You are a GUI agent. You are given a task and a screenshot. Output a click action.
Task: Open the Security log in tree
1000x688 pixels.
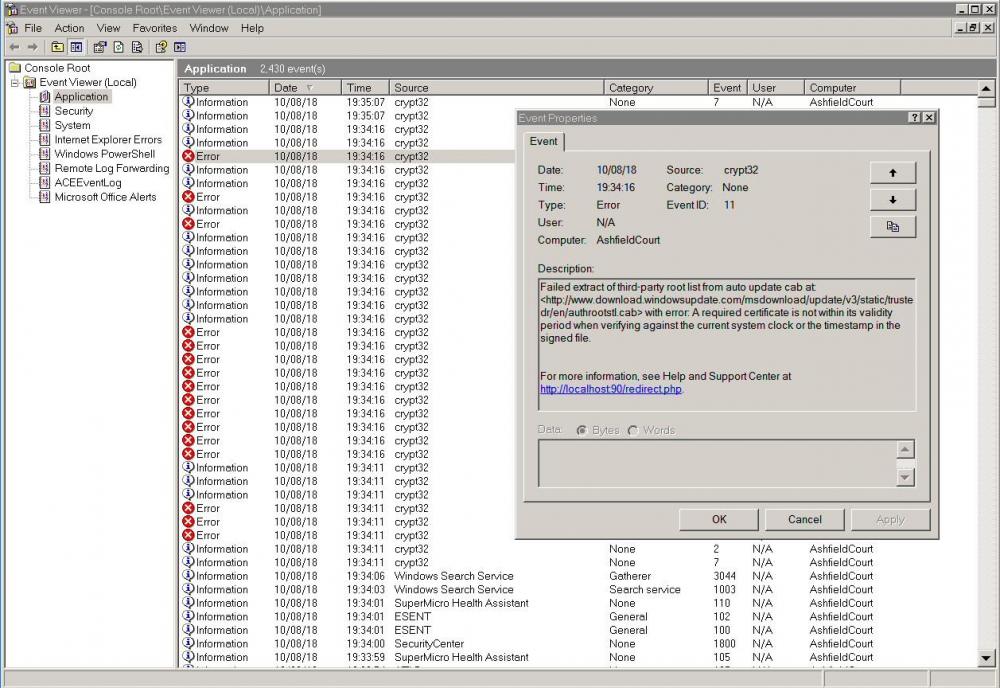(73, 111)
